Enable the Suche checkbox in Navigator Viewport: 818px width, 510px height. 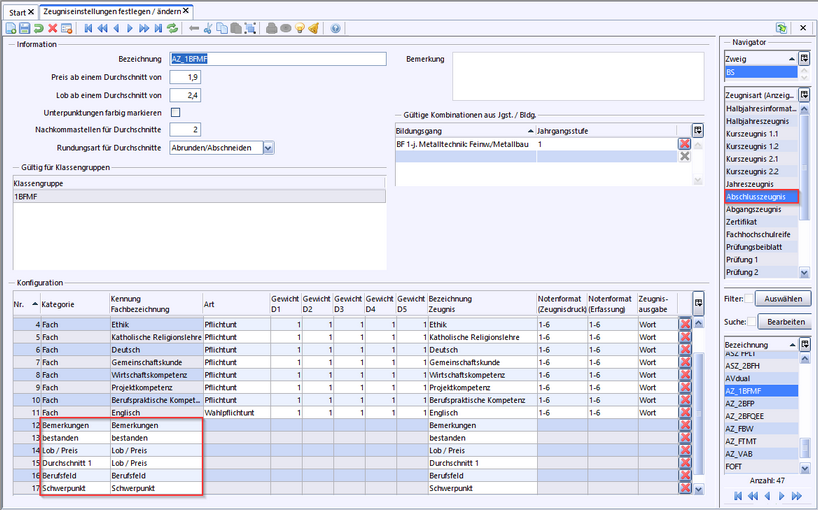pyautogui.click(x=749, y=322)
